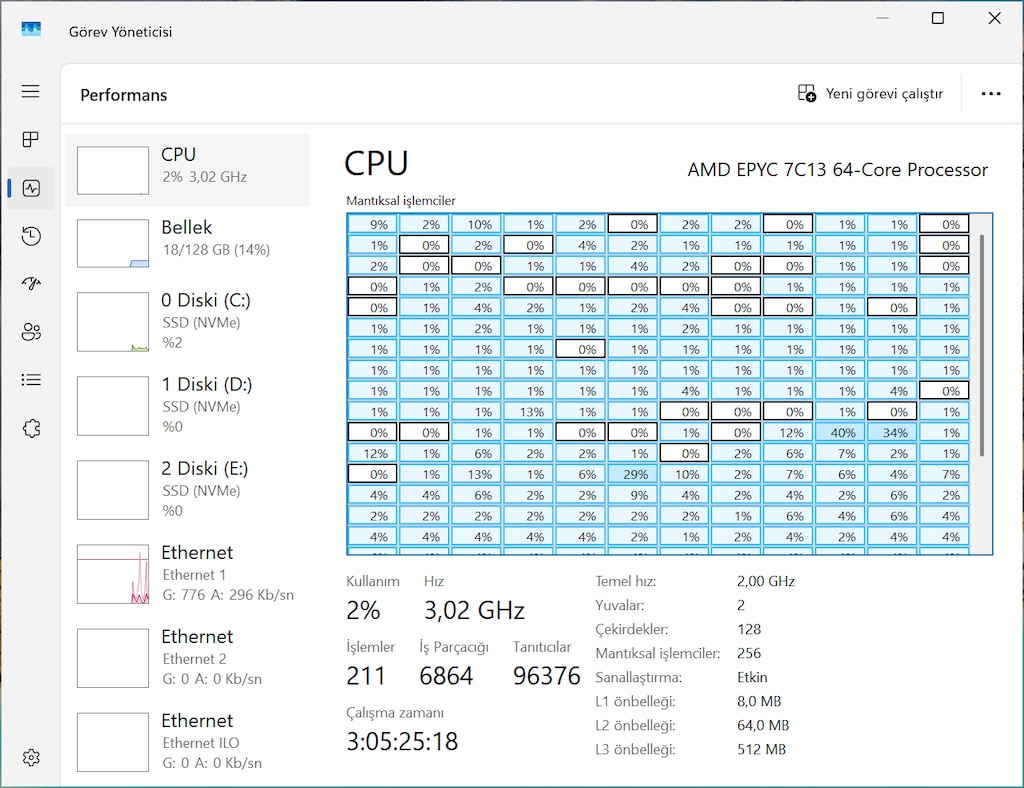Select Ethernet ILO network item
1024x788 pixels.
(187, 742)
